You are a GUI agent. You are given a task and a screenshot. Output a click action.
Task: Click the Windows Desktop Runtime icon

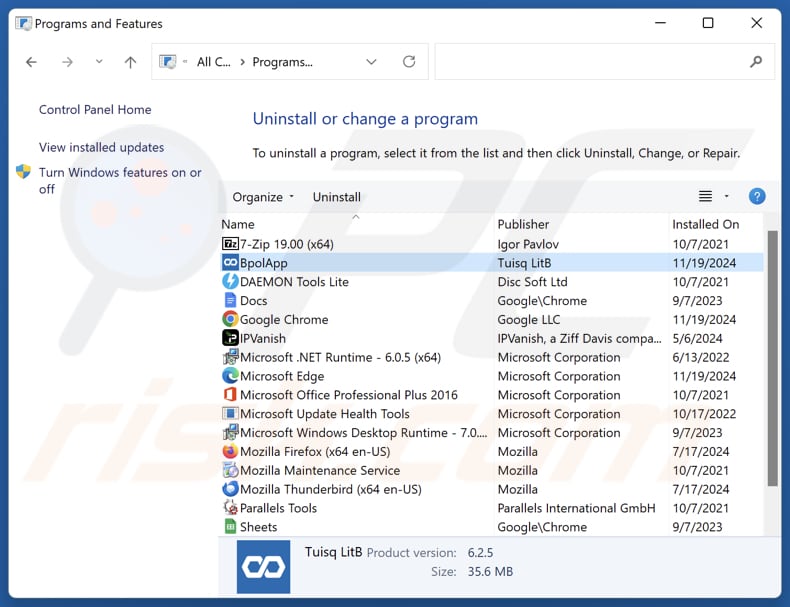[x=230, y=432]
